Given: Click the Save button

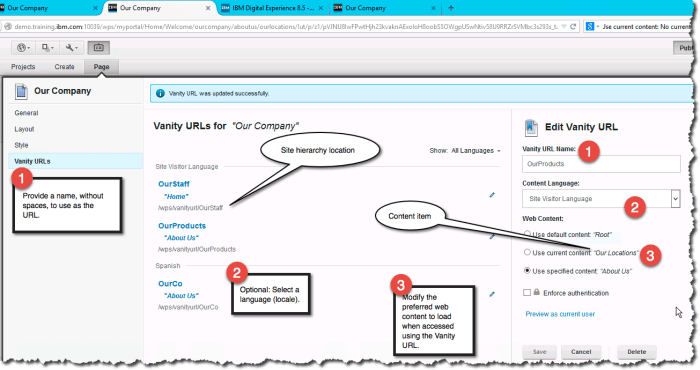Looking at the screenshot, I should tap(539, 352).
